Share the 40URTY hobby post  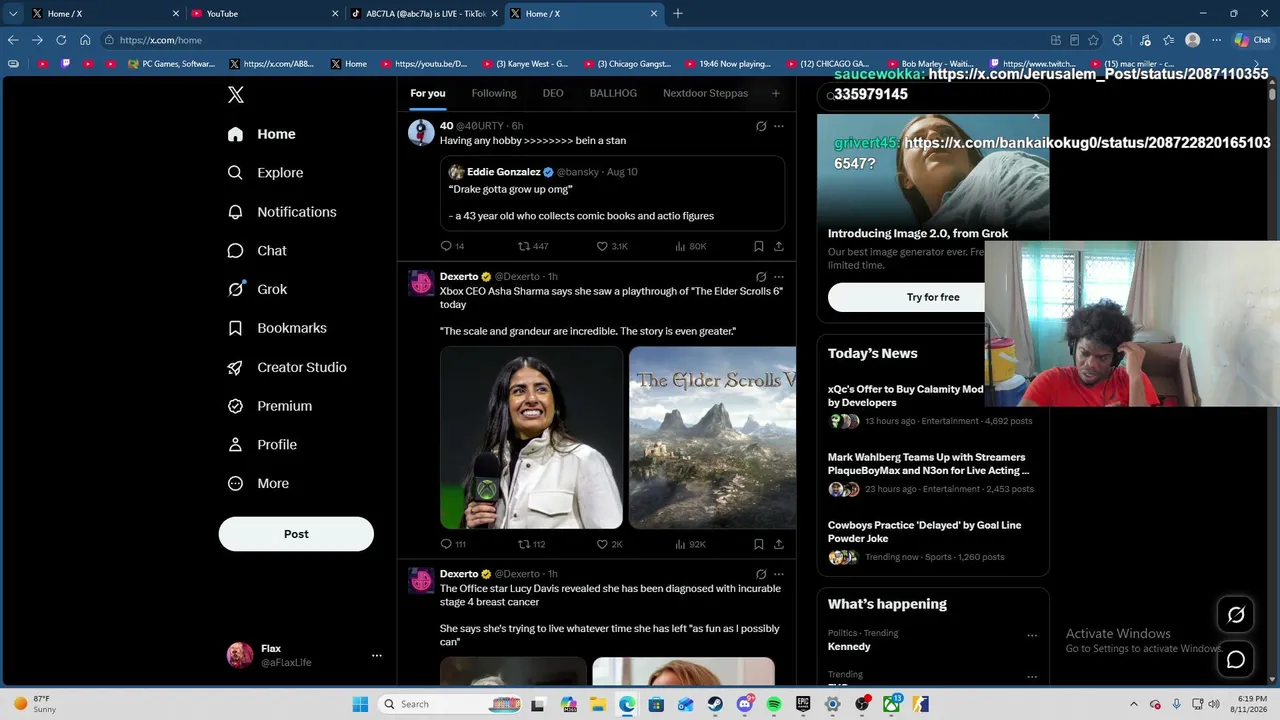(x=779, y=246)
